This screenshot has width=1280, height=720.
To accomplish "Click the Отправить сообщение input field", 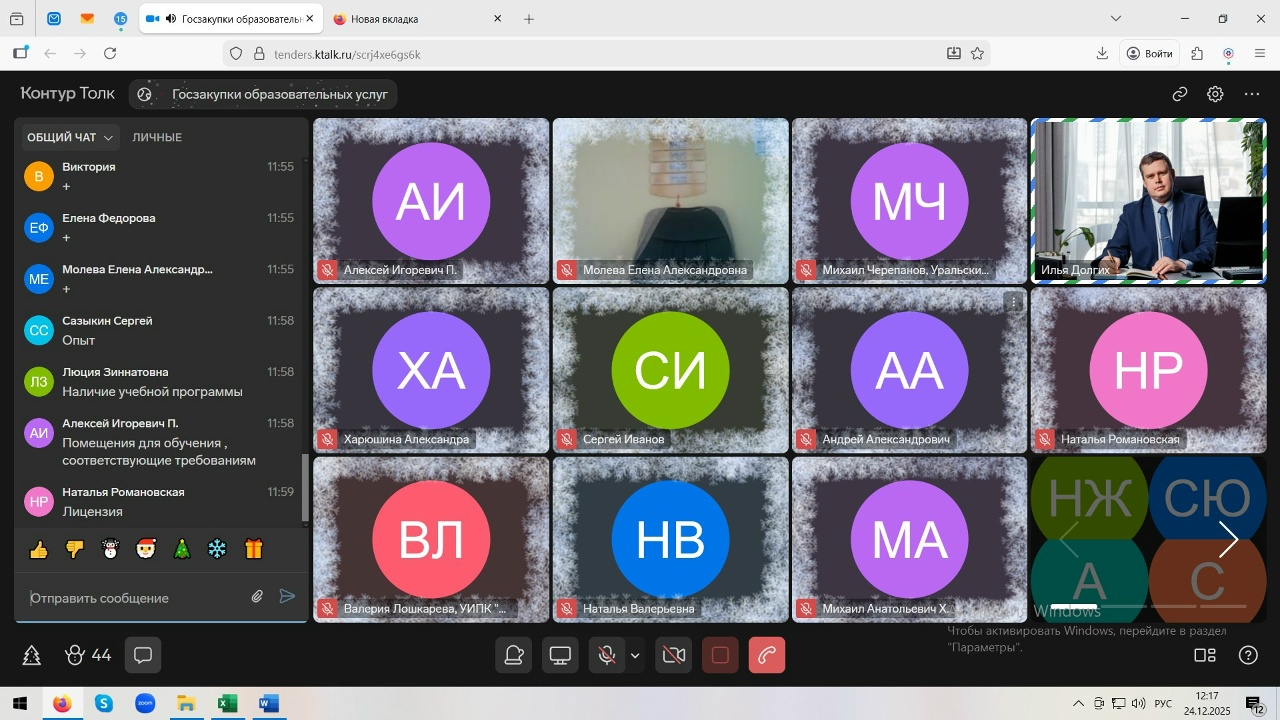I will point(135,598).
